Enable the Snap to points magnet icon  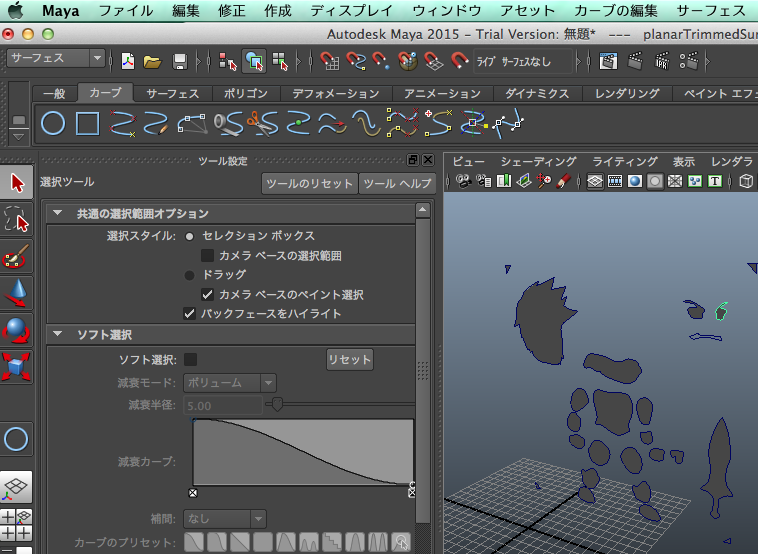[x=381, y=61]
